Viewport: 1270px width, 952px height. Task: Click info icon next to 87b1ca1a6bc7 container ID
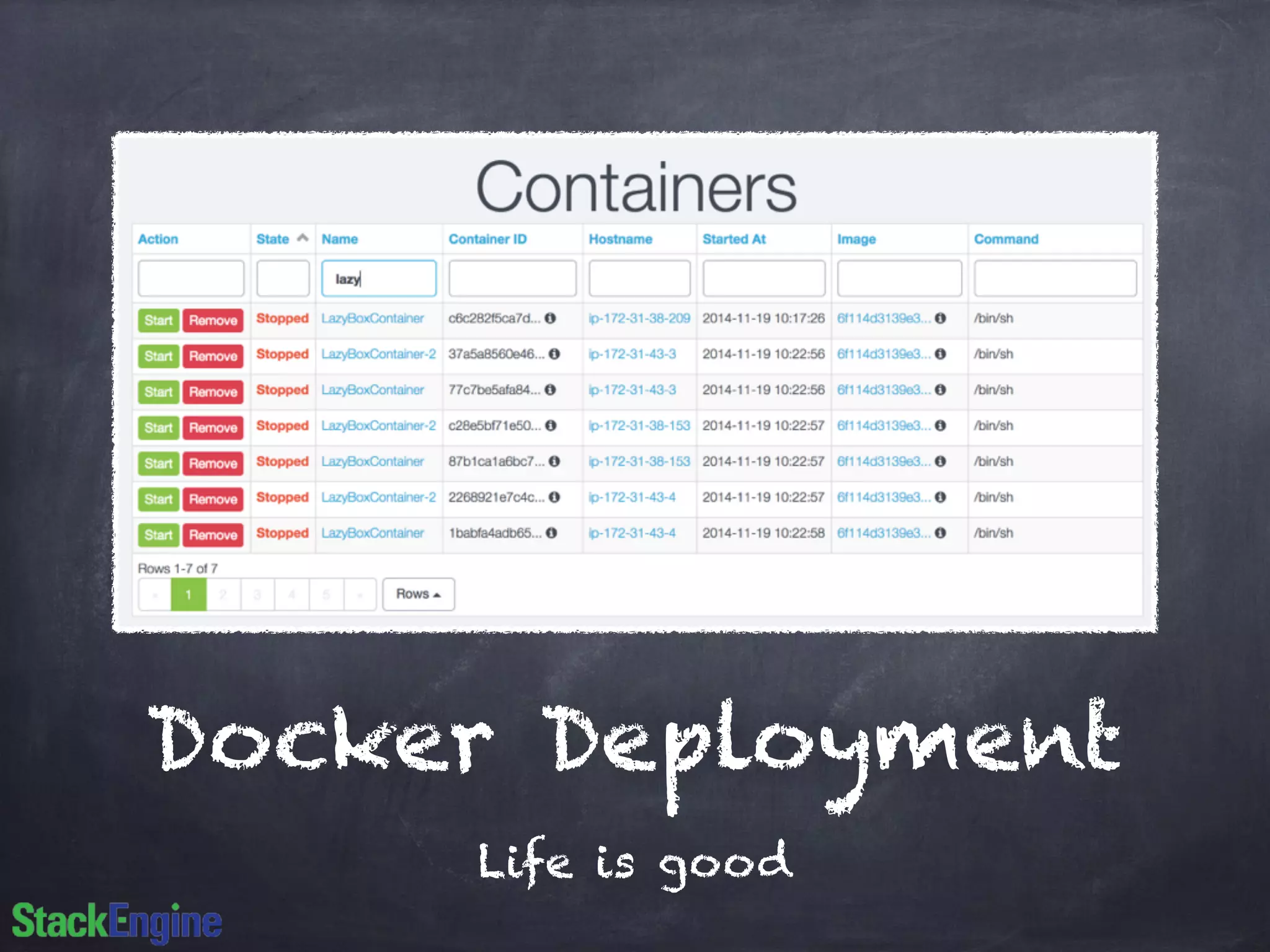(x=554, y=462)
